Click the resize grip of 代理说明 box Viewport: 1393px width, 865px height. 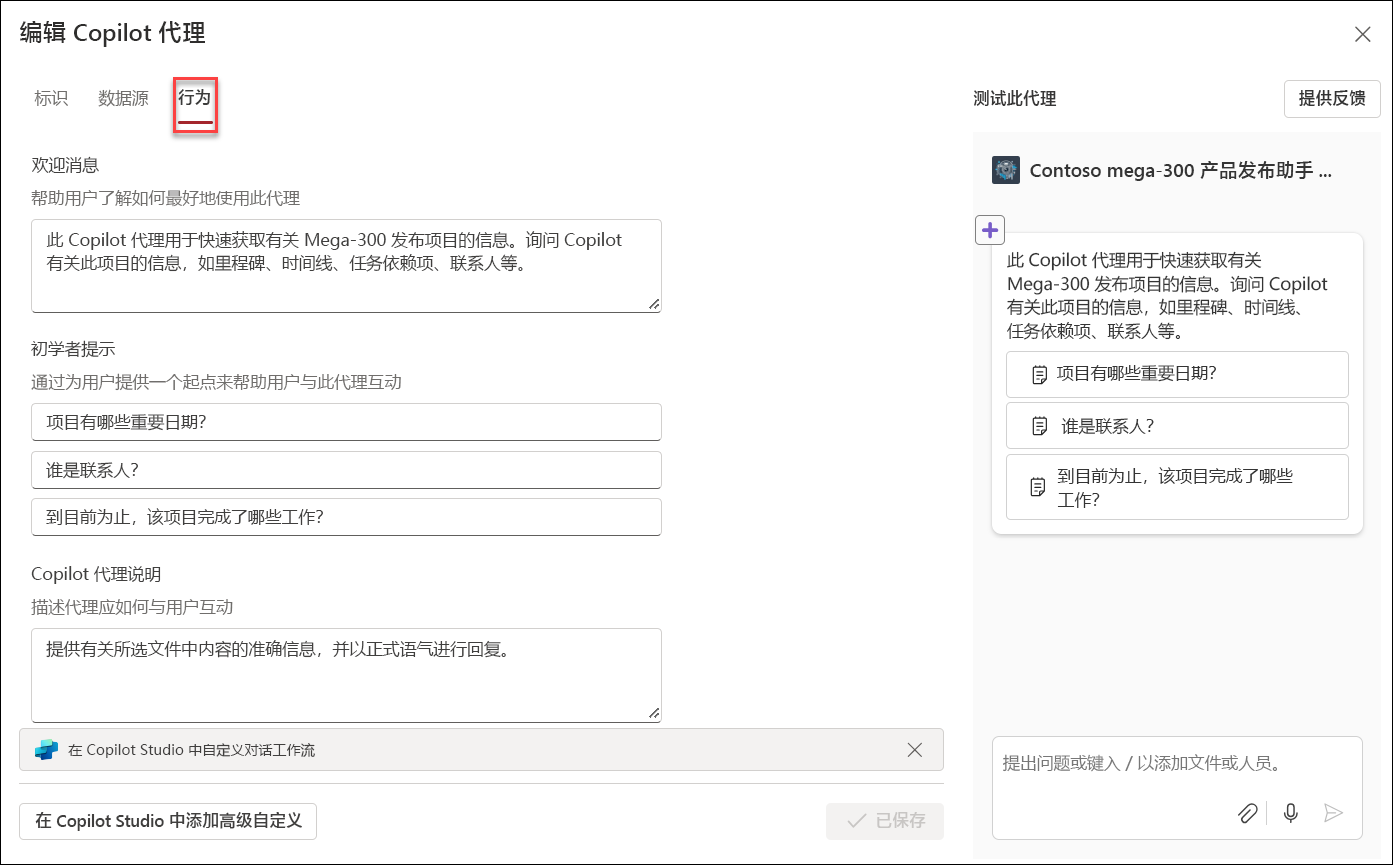coord(654,713)
